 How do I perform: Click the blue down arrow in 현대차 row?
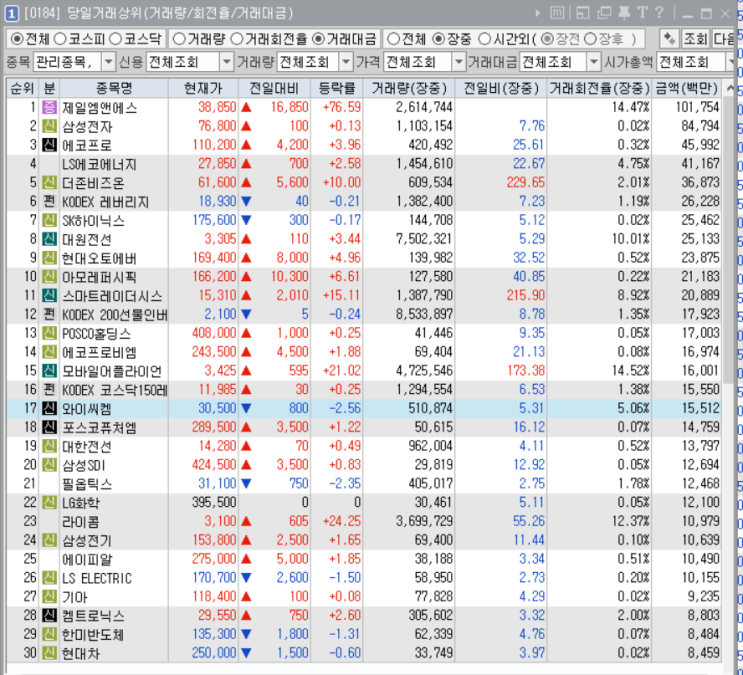pos(246,653)
